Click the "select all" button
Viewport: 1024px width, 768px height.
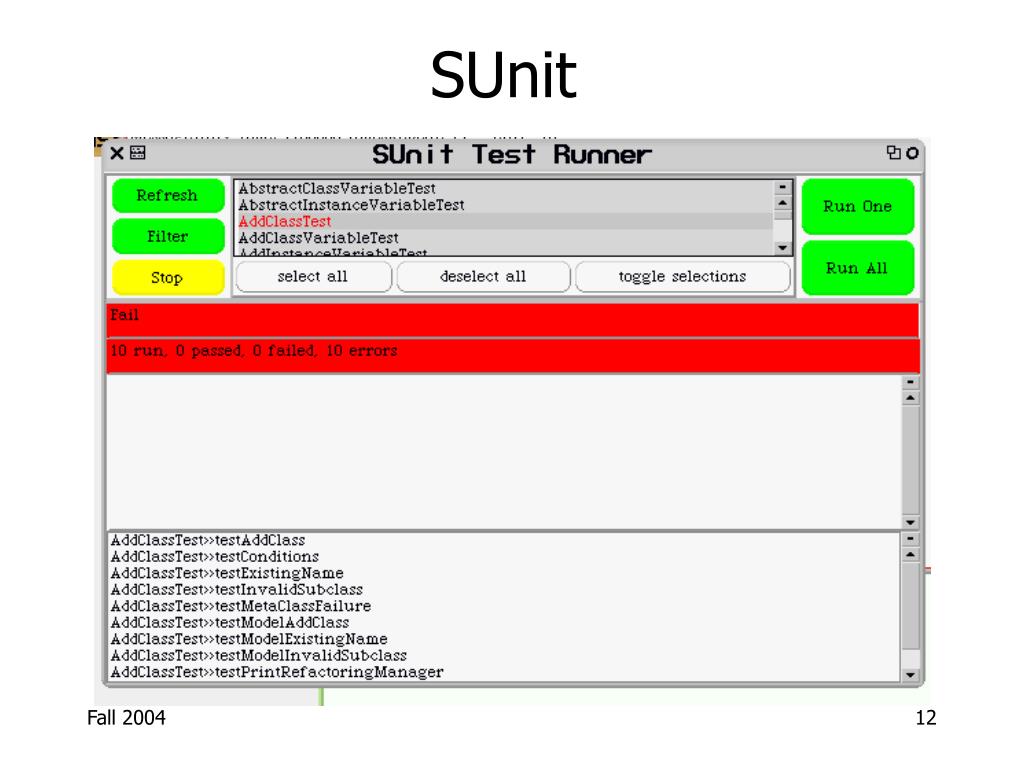[313, 276]
